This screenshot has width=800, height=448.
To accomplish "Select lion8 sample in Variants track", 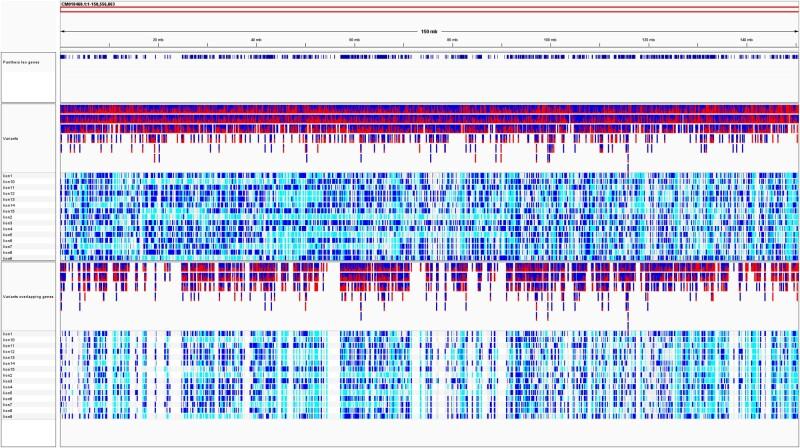I will [7, 252].
